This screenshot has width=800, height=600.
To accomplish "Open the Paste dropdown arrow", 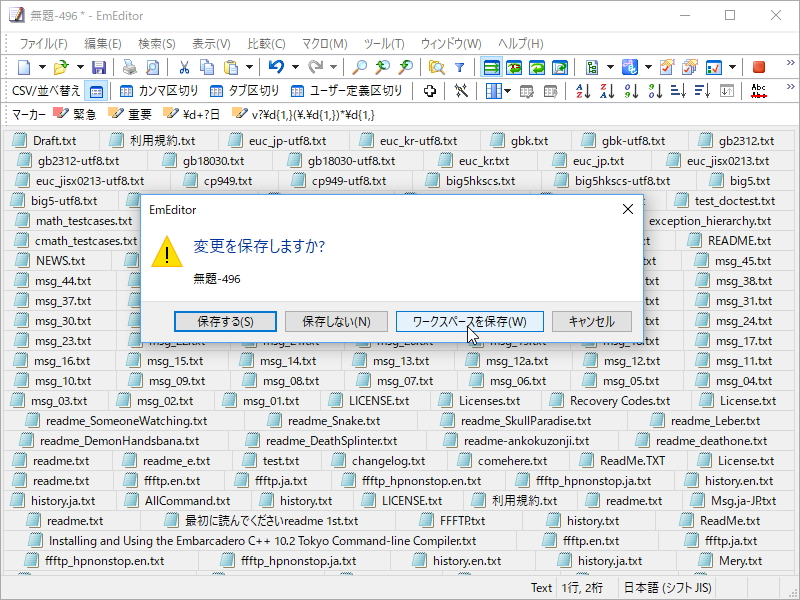I will 249,67.
